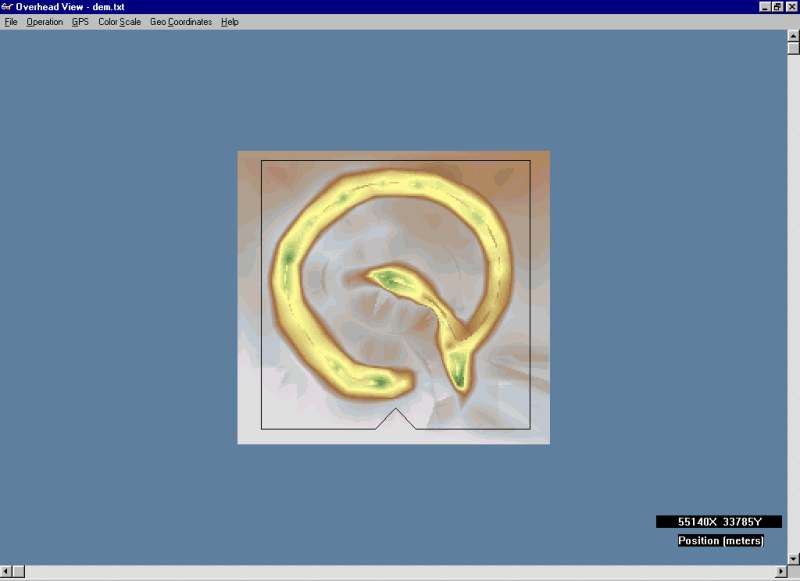Open the Geo Coordinates menu

(x=181, y=22)
